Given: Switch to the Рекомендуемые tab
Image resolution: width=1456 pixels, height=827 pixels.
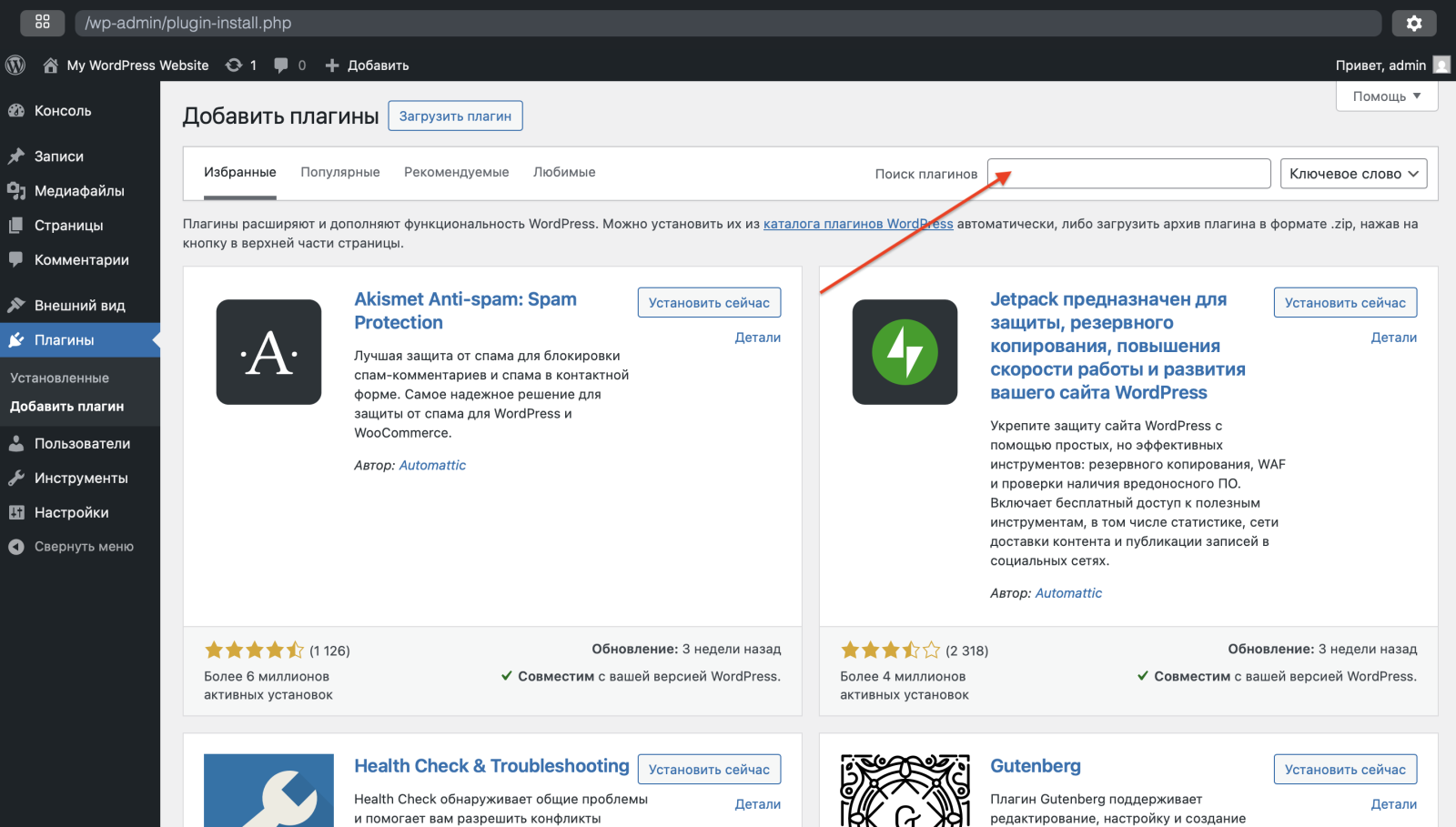Looking at the screenshot, I should (456, 172).
